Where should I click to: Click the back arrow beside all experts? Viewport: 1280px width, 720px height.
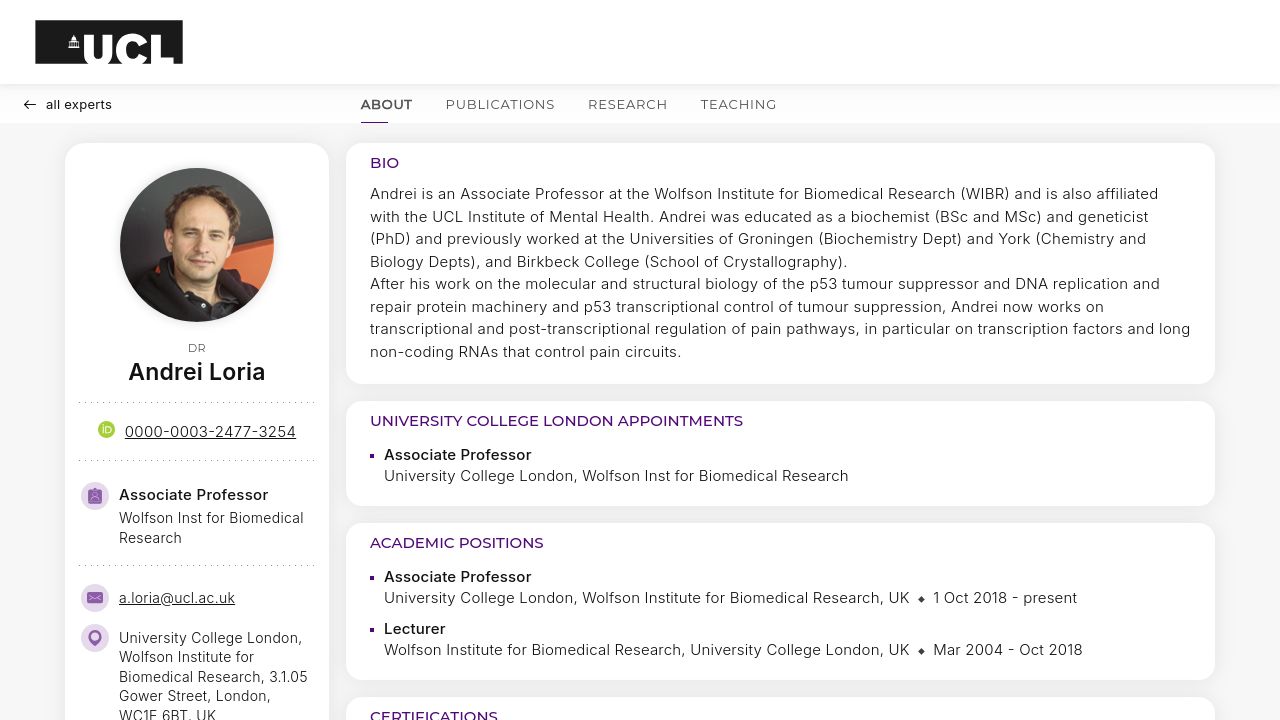30,105
